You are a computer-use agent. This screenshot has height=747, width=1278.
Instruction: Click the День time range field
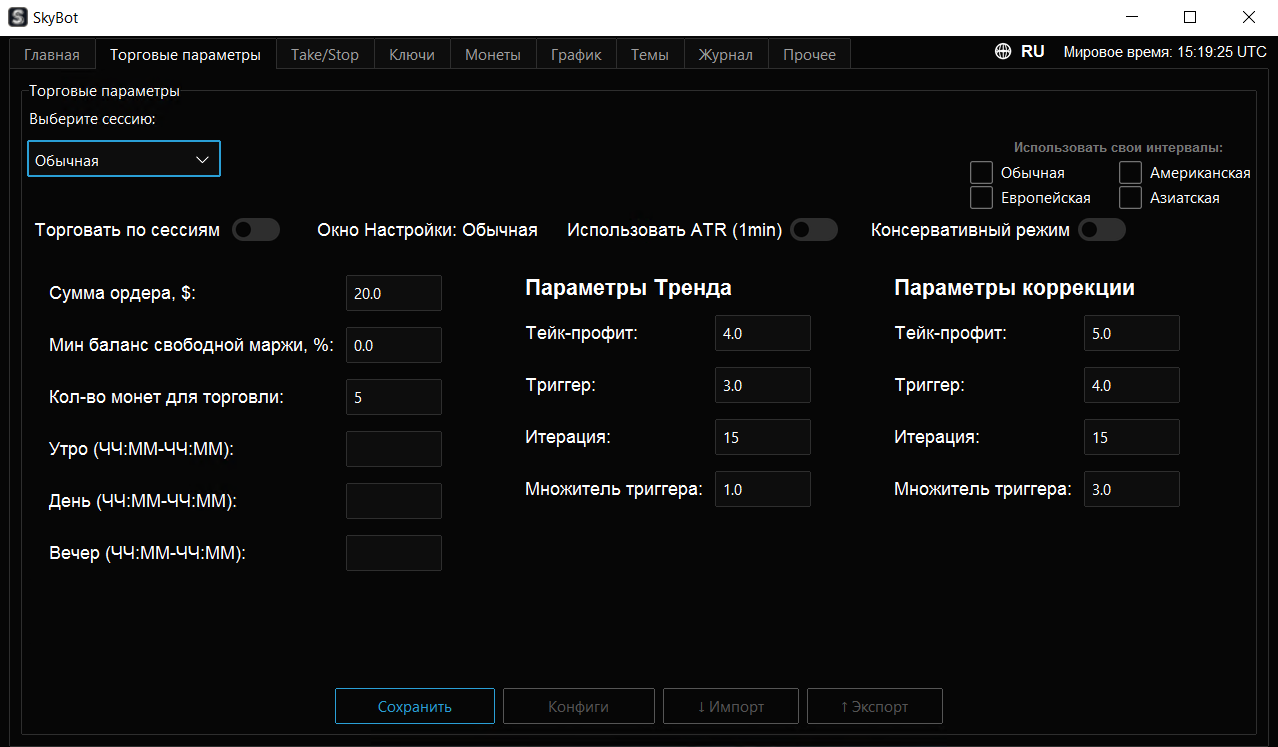pos(394,501)
